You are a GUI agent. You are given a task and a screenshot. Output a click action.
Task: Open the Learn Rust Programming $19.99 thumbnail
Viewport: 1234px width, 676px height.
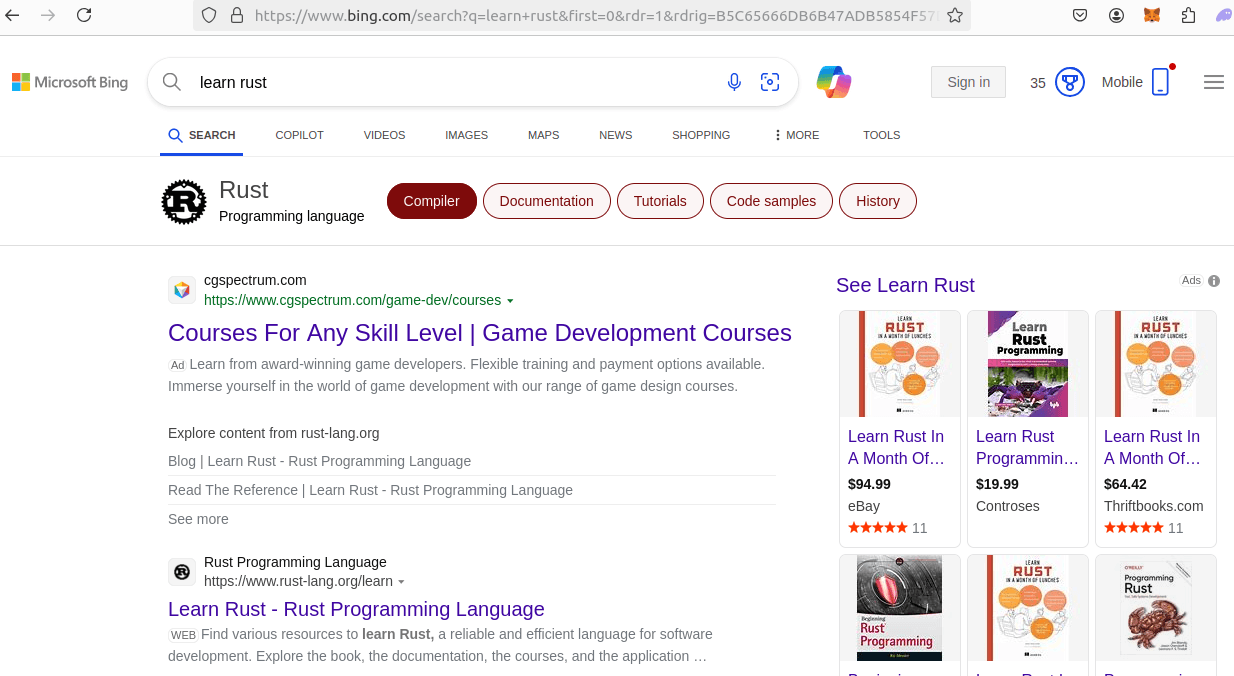tap(1028, 364)
